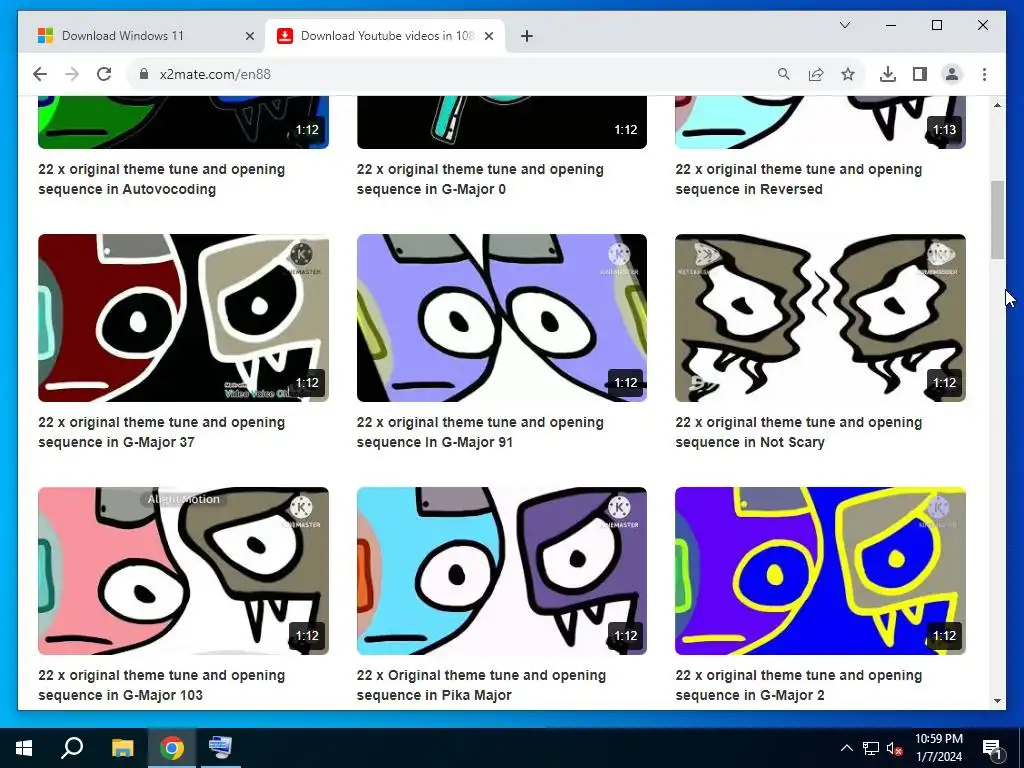This screenshot has height=768, width=1024.
Task: Click the title ending in G-Major 37
Action: tap(161, 432)
